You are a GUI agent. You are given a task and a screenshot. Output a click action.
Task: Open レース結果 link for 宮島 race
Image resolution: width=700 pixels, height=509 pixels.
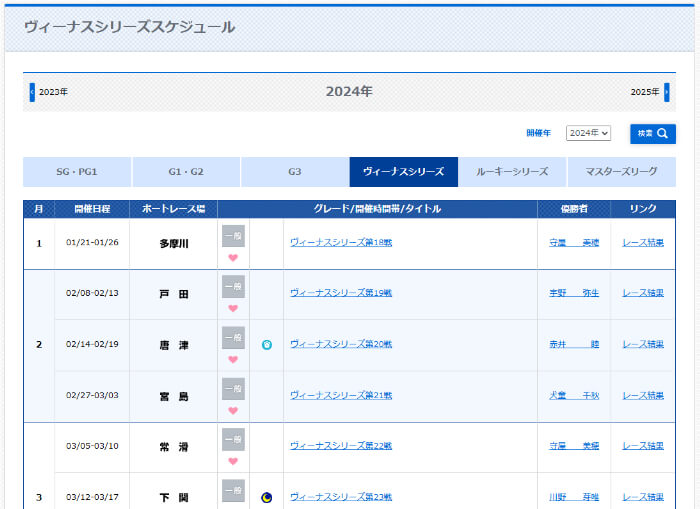coord(643,395)
